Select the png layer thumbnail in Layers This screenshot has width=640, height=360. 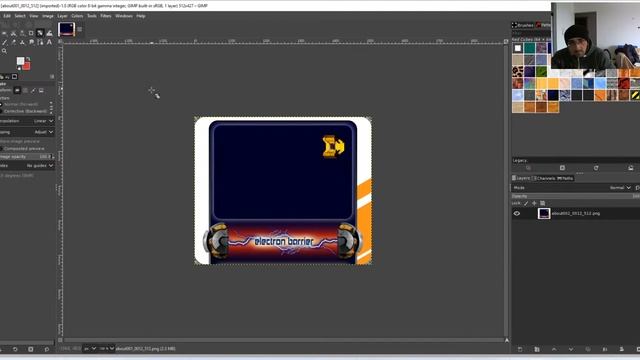pyautogui.click(x=544, y=213)
